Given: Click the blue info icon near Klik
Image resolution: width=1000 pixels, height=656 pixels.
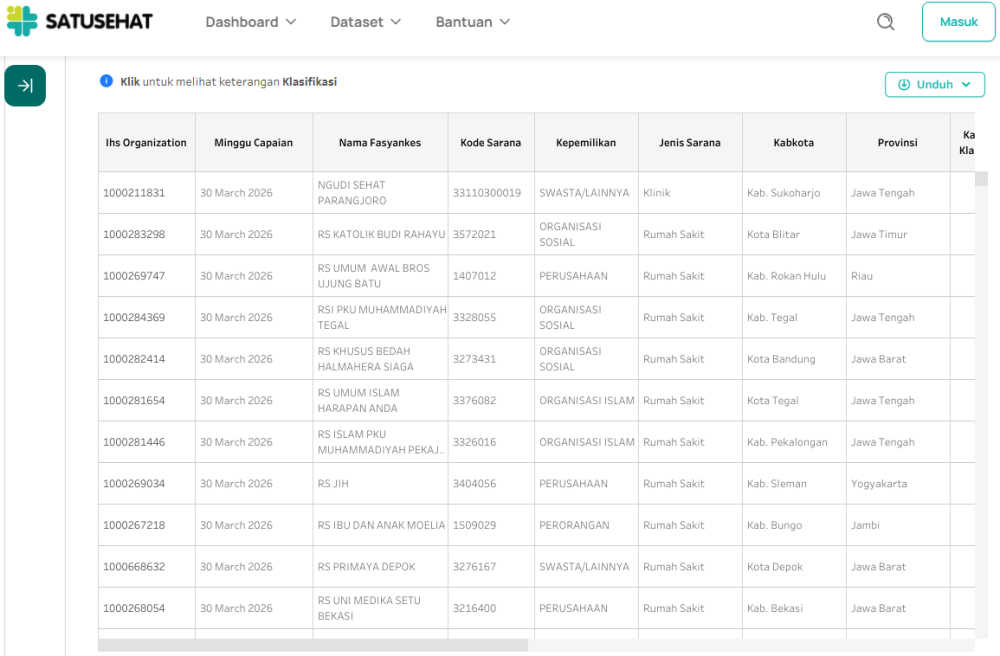Looking at the screenshot, I should tap(106, 82).
